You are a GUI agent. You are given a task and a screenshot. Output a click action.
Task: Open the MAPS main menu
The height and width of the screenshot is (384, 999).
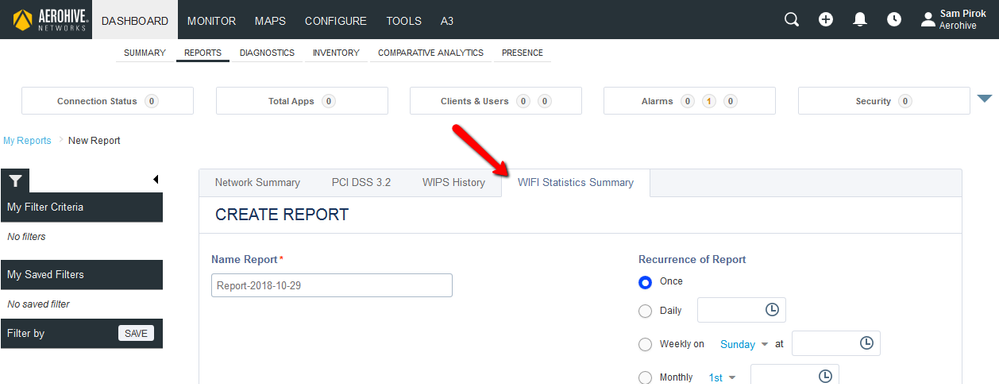pyautogui.click(x=270, y=21)
